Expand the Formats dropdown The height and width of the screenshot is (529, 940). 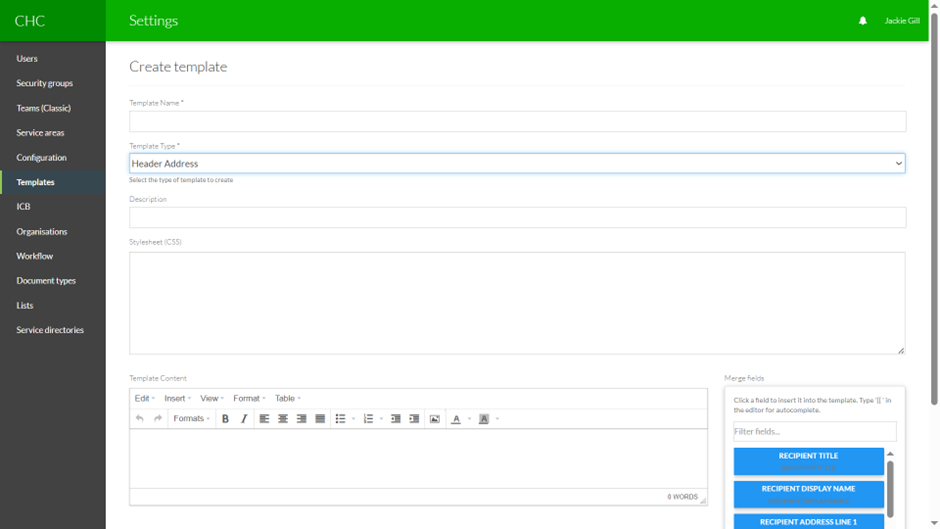pos(191,419)
